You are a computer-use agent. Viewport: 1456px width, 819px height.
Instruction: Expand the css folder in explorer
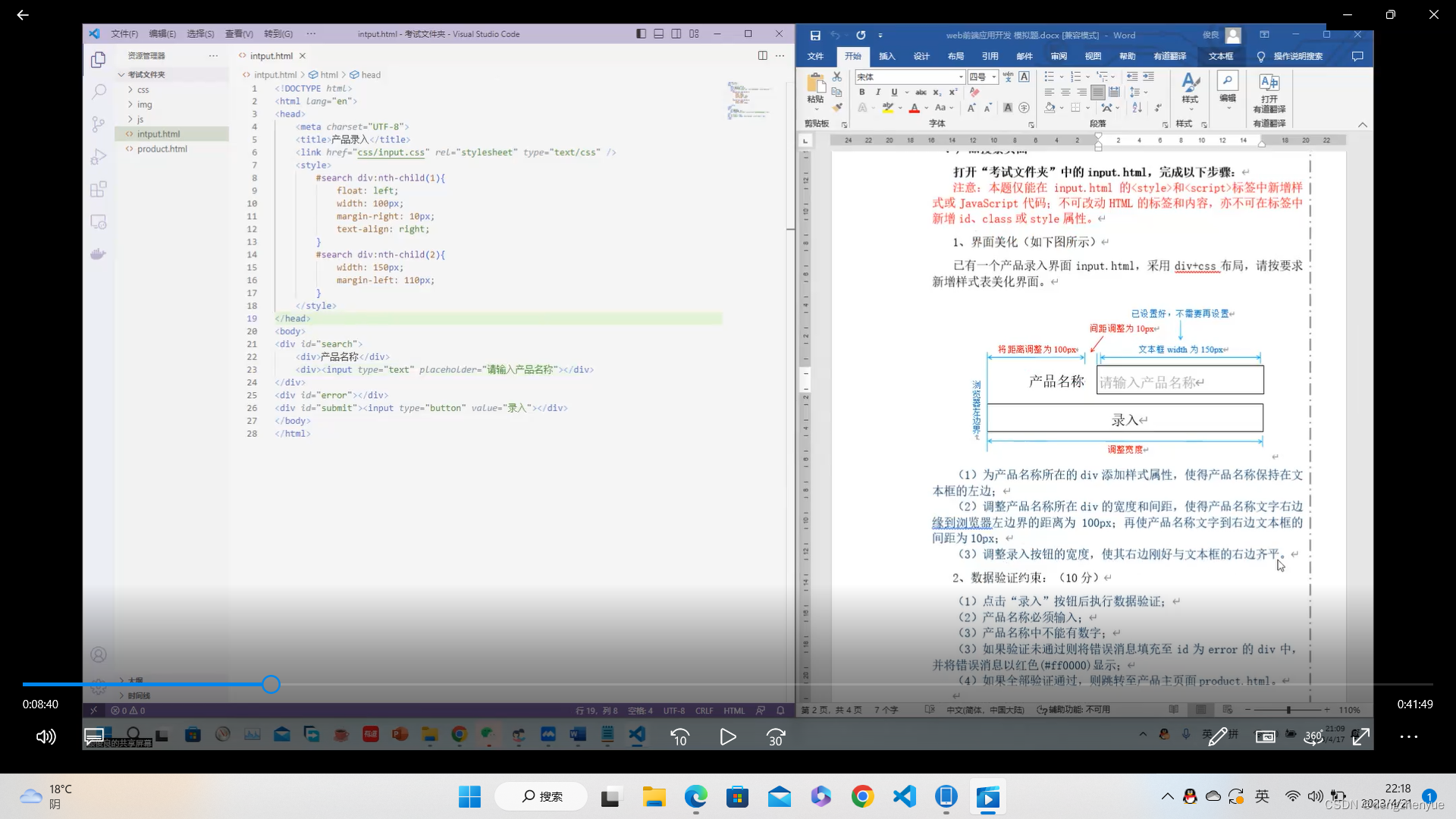point(143,89)
